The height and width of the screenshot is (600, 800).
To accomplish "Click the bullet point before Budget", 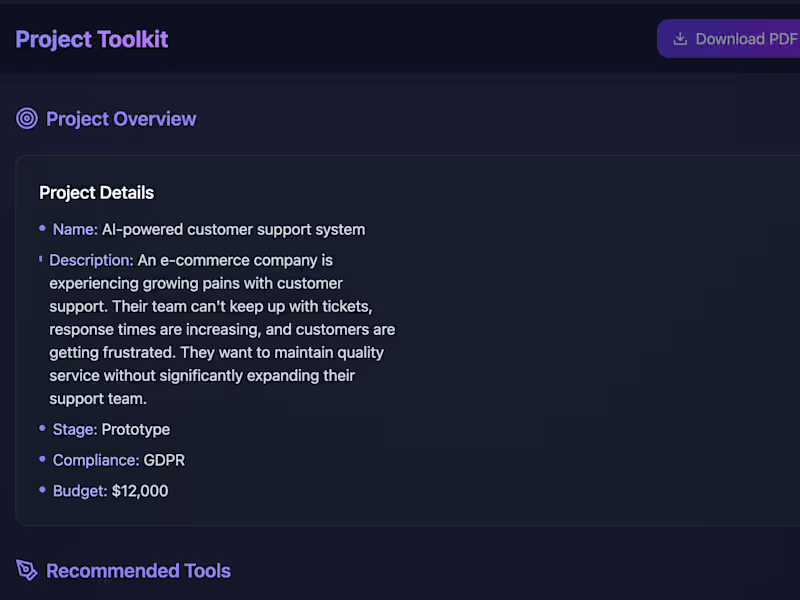I will [42, 490].
